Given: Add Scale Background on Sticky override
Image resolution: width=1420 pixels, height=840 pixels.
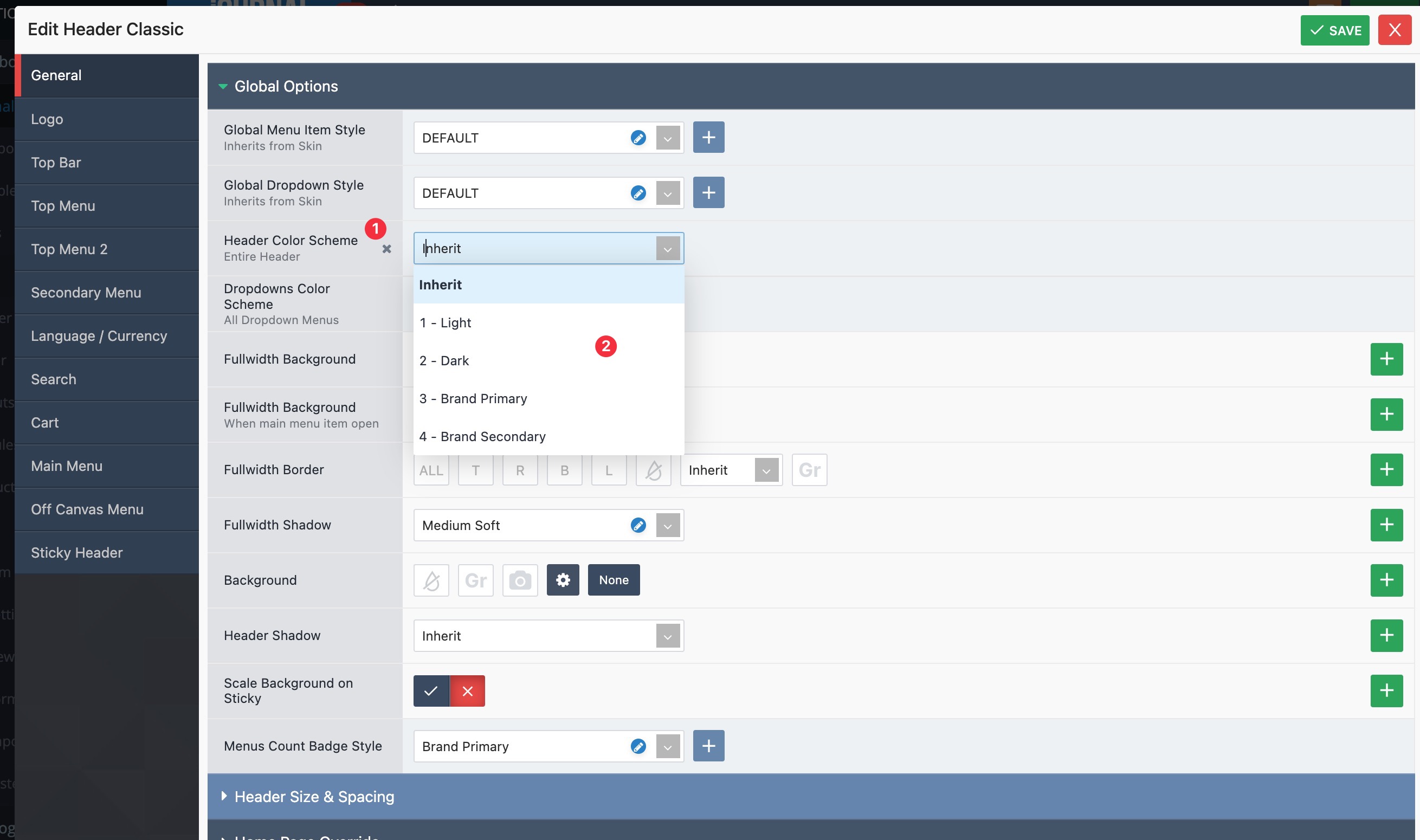Looking at the screenshot, I should coord(1386,690).
